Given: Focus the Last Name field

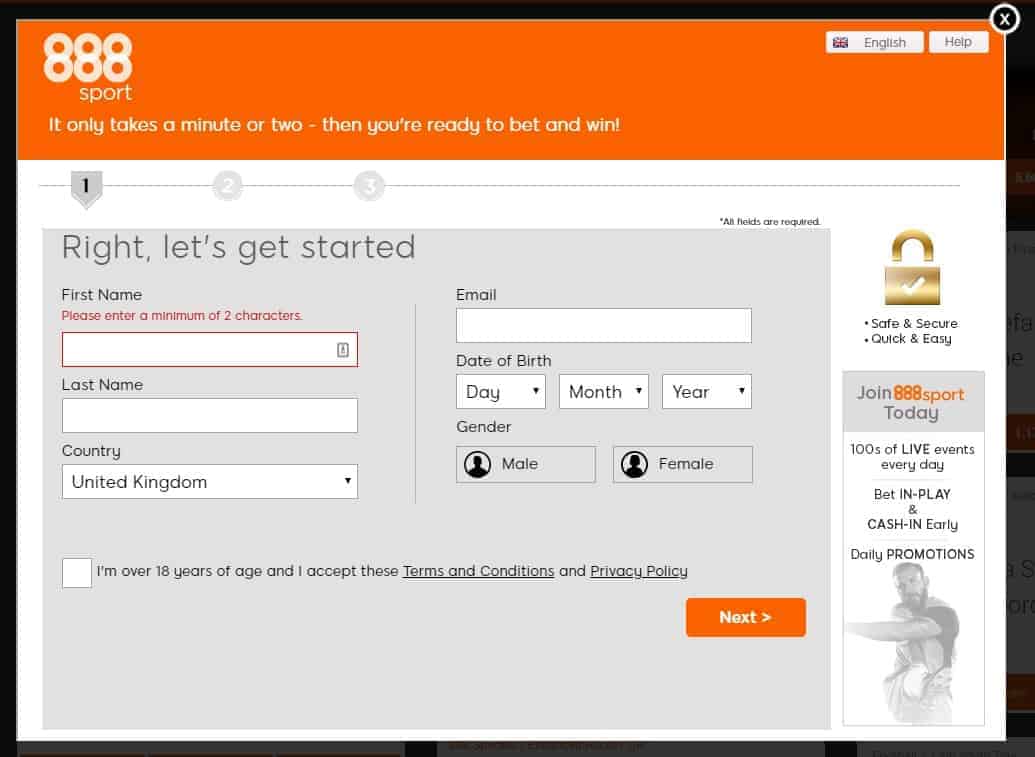Looking at the screenshot, I should [x=210, y=415].
